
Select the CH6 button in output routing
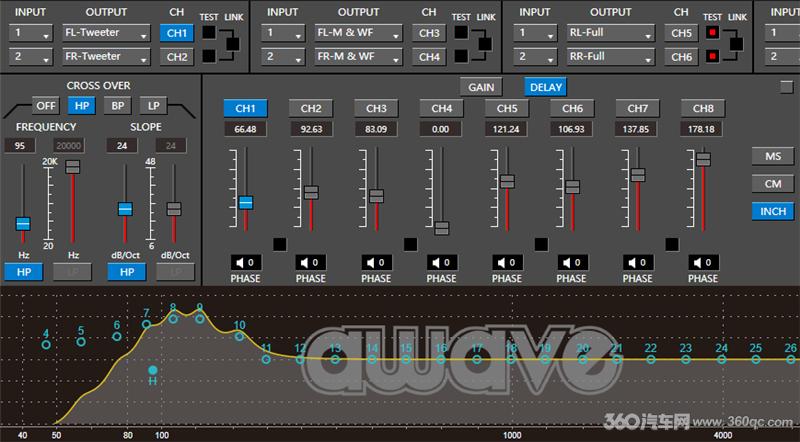pyautogui.click(x=682, y=57)
